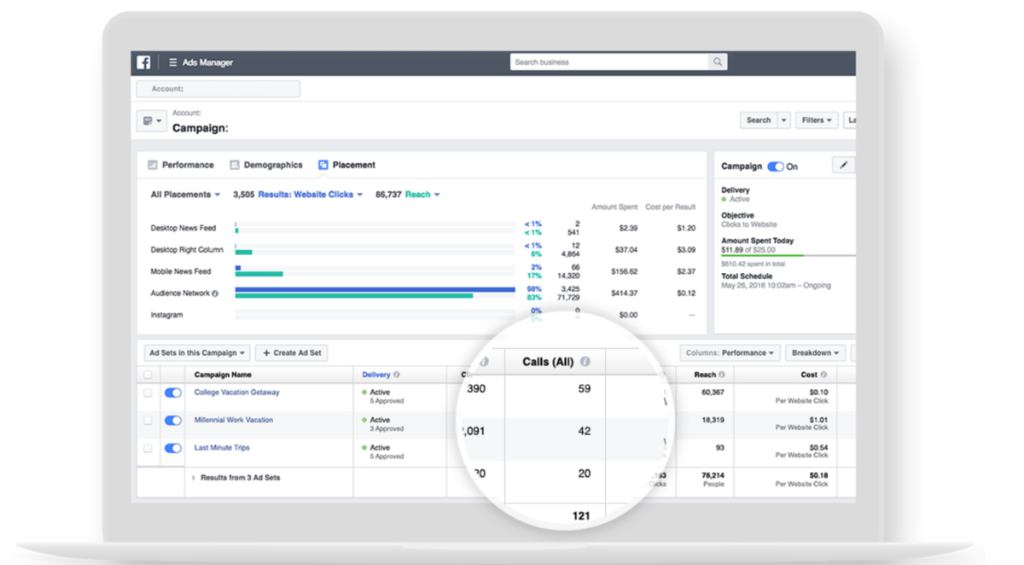Click the Search button

tap(758, 120)
